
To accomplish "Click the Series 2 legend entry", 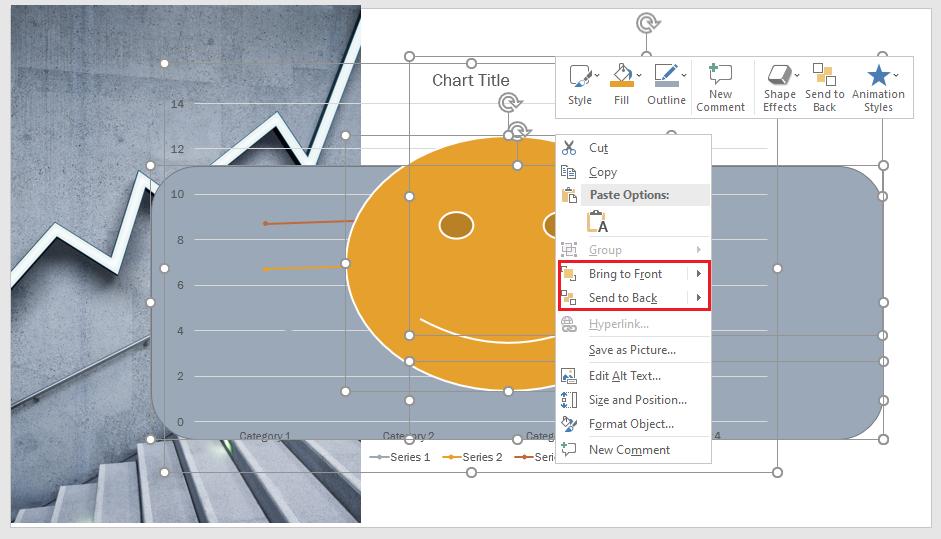I will click(x=472, y=457).
